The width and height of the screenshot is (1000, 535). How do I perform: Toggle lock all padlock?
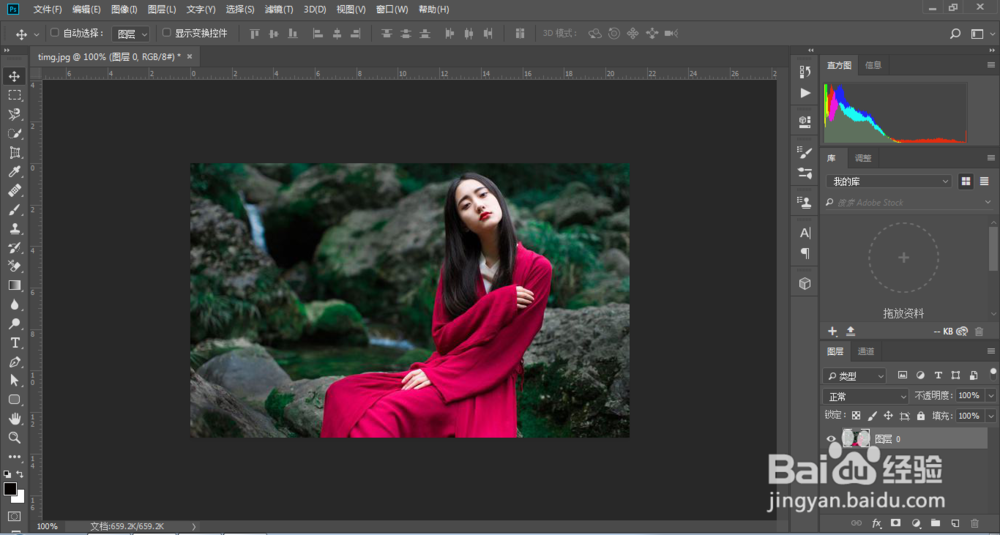920,416
